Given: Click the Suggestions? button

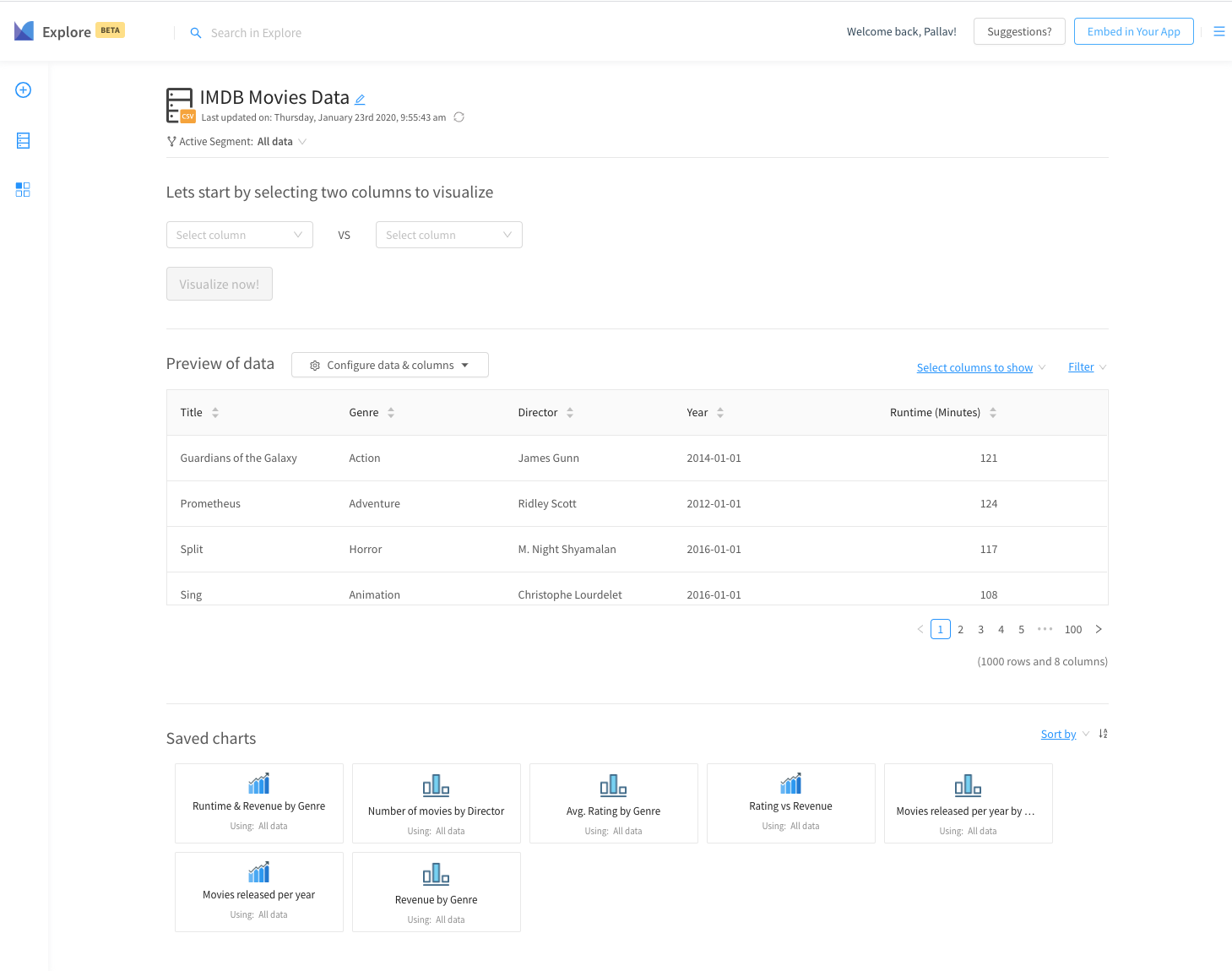Looking at the screenshot, I should (x=1019, y=31).
